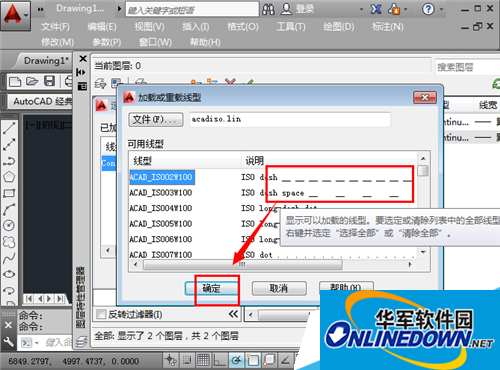
Task: Toggle 3D Object Snap in status bar
Action: coord(269,360)
